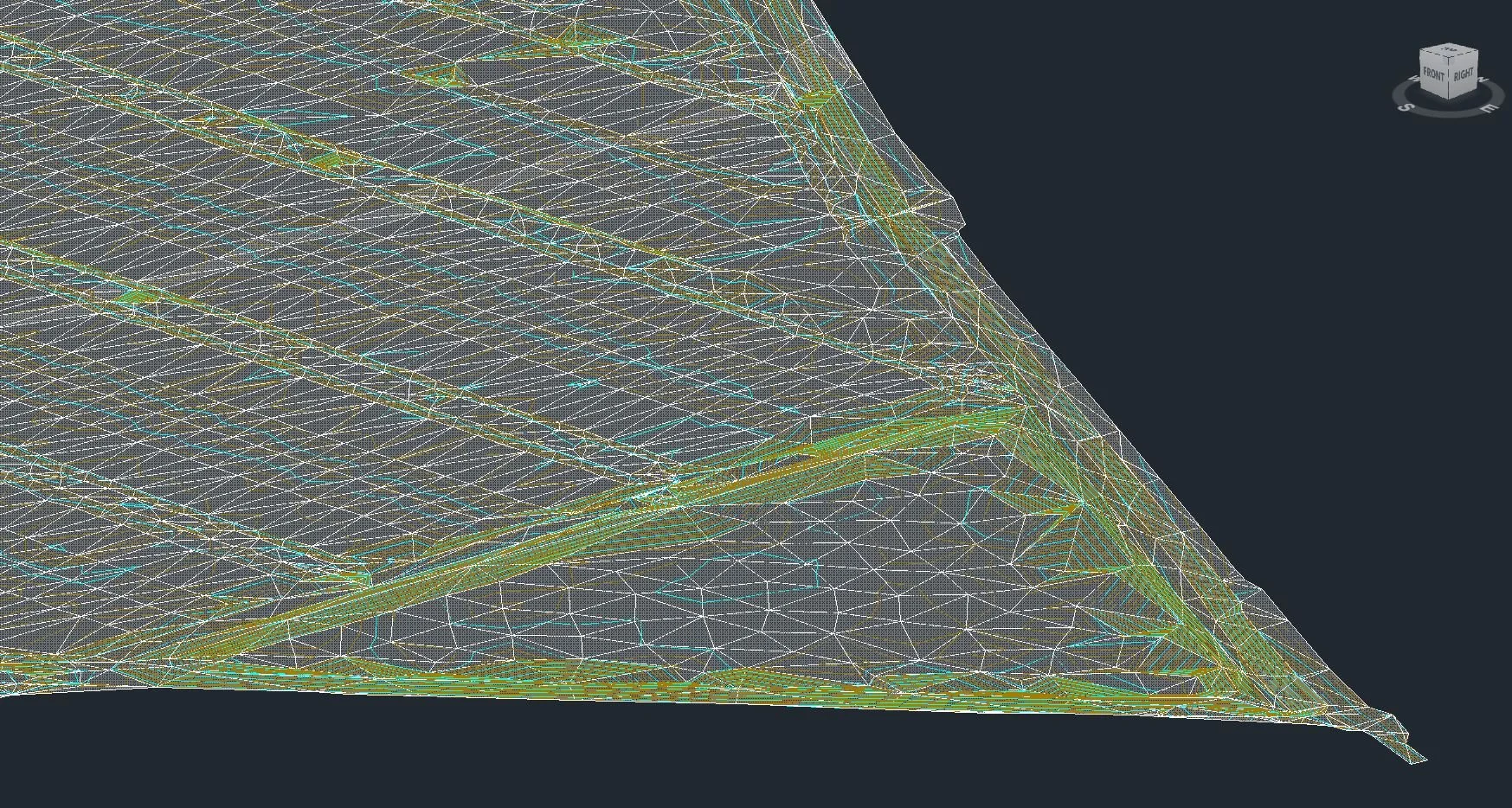Click the RIGHT face of the ViewCube

point(1464,74)
